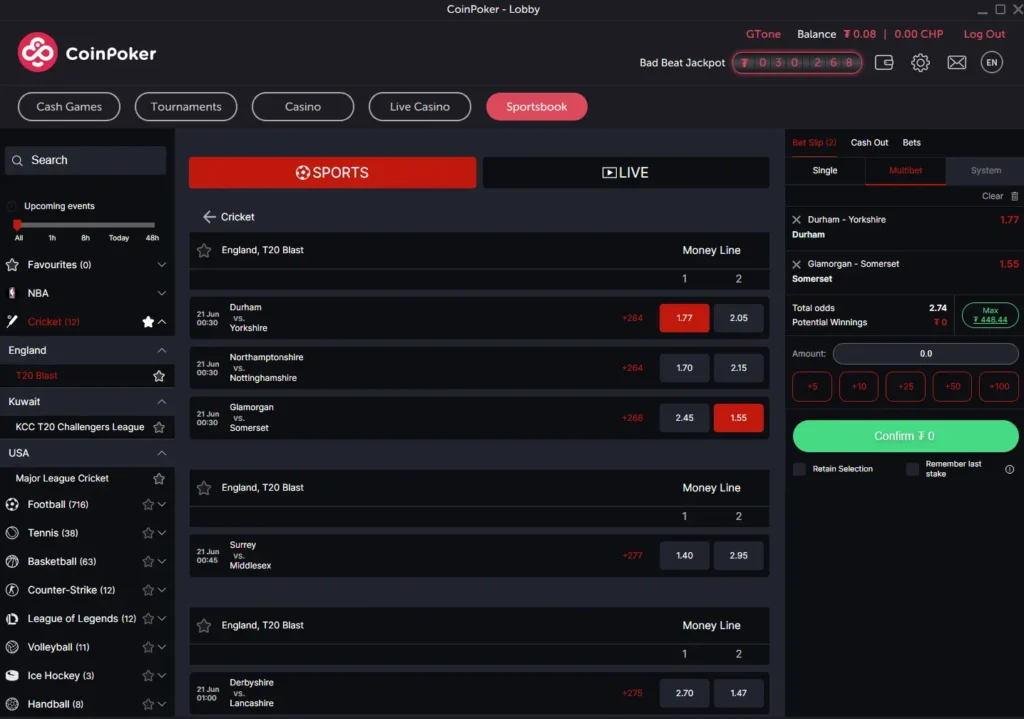The height and width of the screenshot is (719, 1024).
Task: Click the Tennis sport icon
Action: click(x=12, y=533)
